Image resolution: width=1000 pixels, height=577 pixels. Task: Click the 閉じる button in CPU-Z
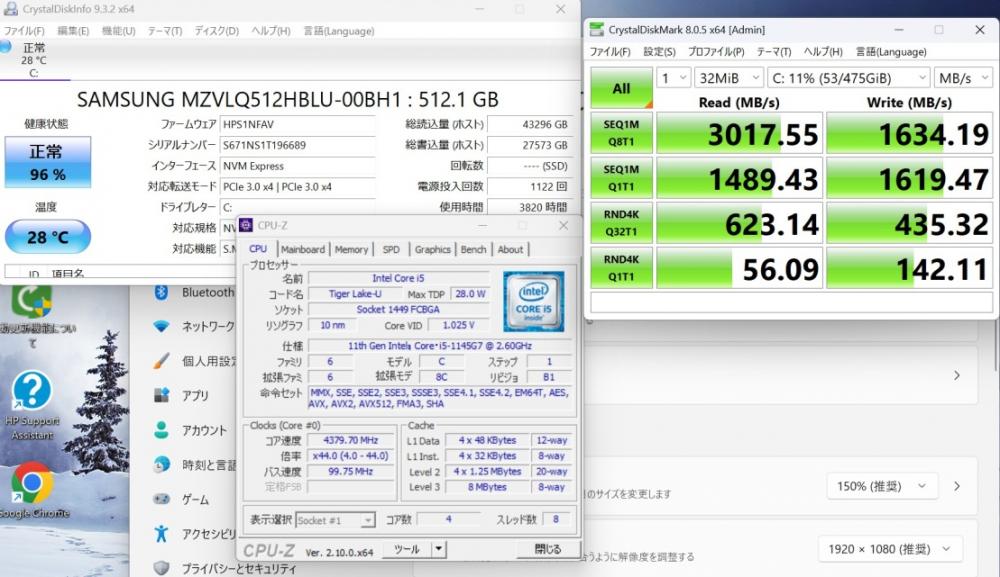(x=548, y=549)
